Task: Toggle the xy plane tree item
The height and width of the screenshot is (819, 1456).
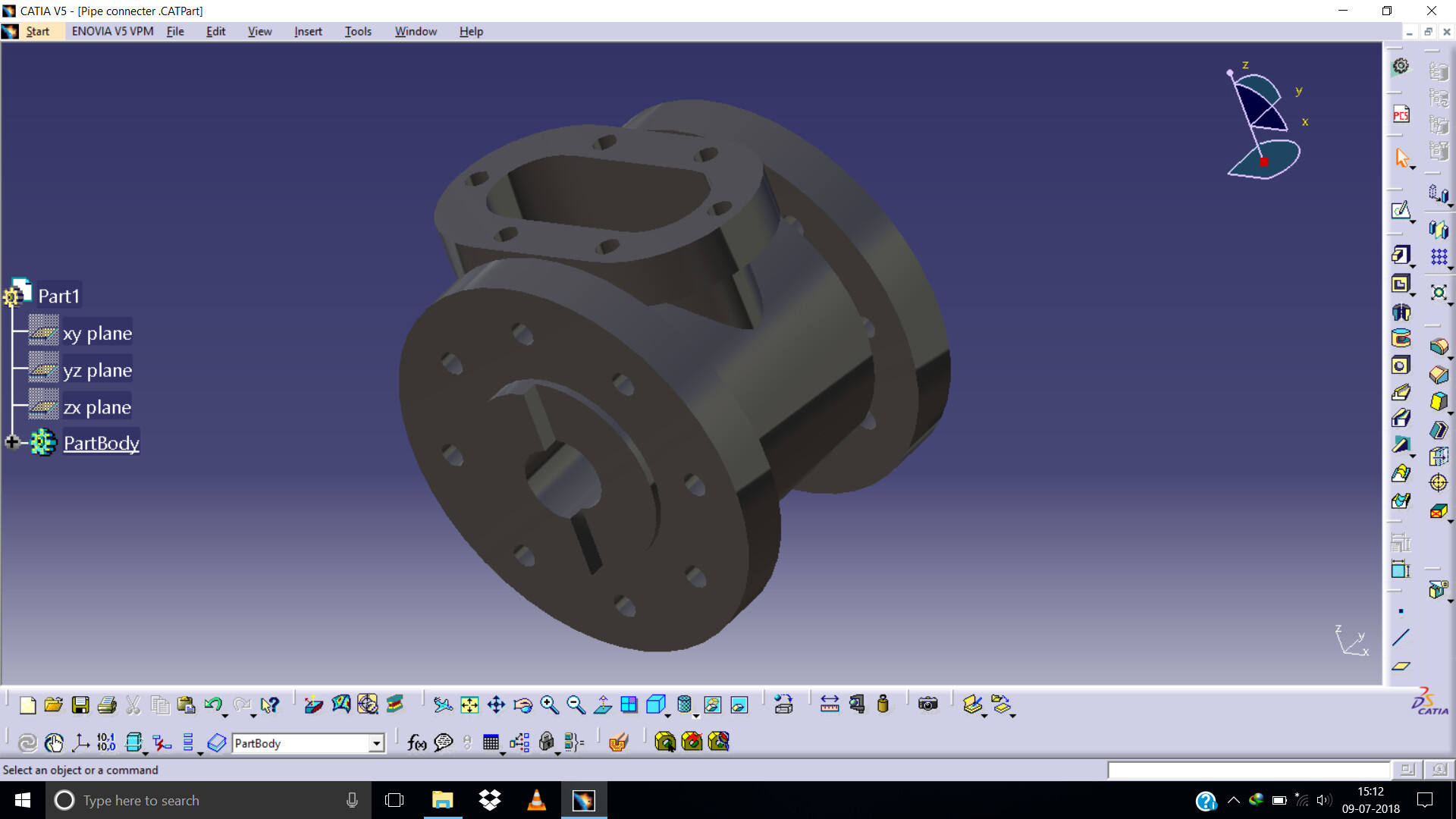Action: [97, 334]
